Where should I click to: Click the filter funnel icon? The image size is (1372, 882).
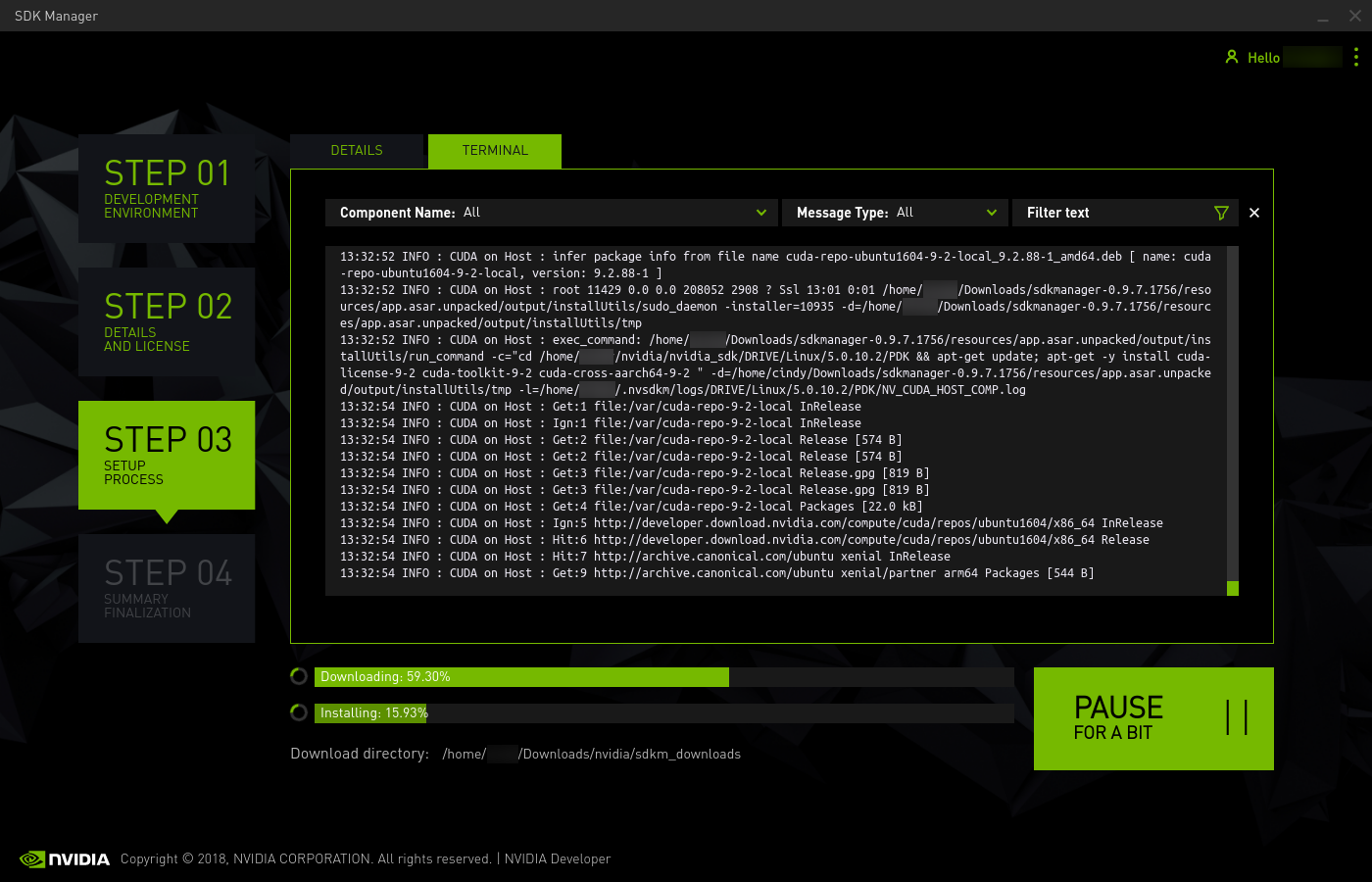click(x=1221, y=213)
